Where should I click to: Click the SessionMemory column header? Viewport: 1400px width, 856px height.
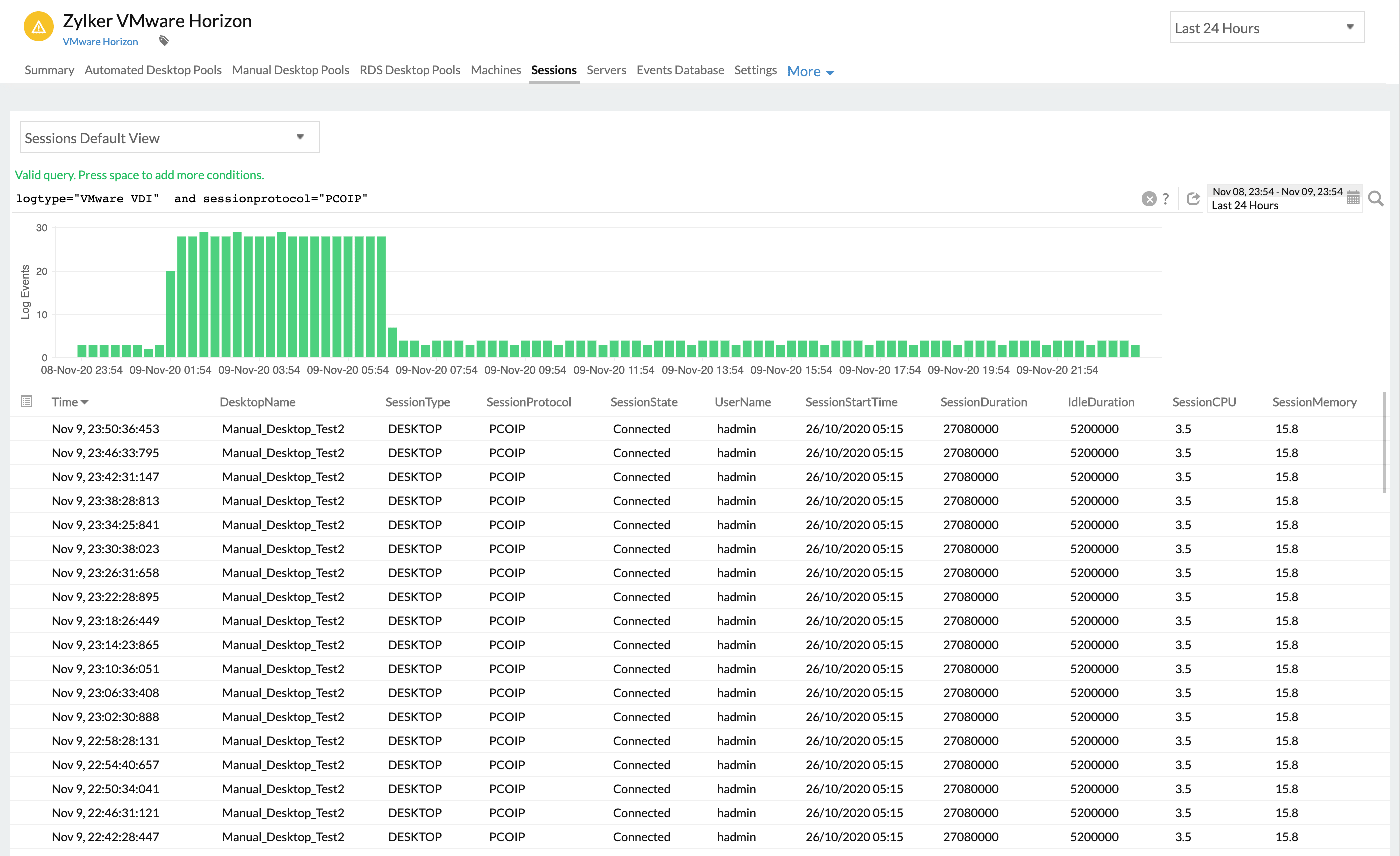[1314, 402]
